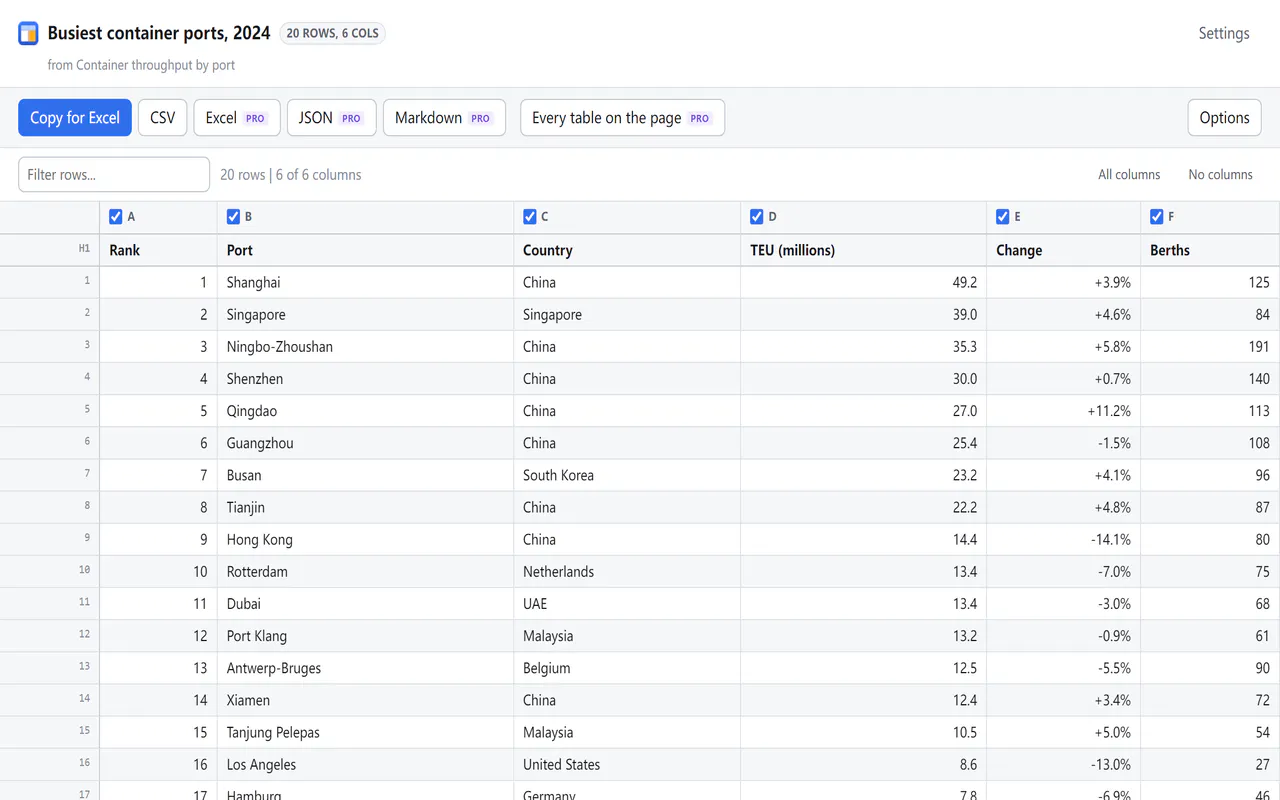Choose the Excel PRO export button
Viewport: 1280px width, 800px height.
[x=237, y=117]
